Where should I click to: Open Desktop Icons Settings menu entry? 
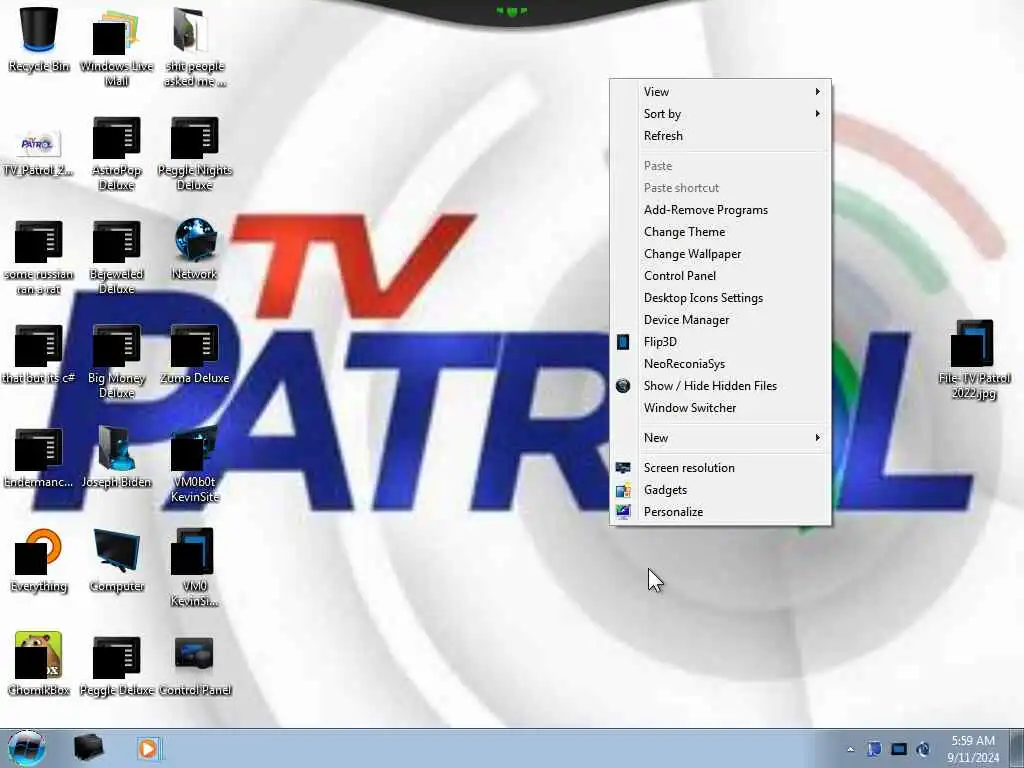point(720,298)
